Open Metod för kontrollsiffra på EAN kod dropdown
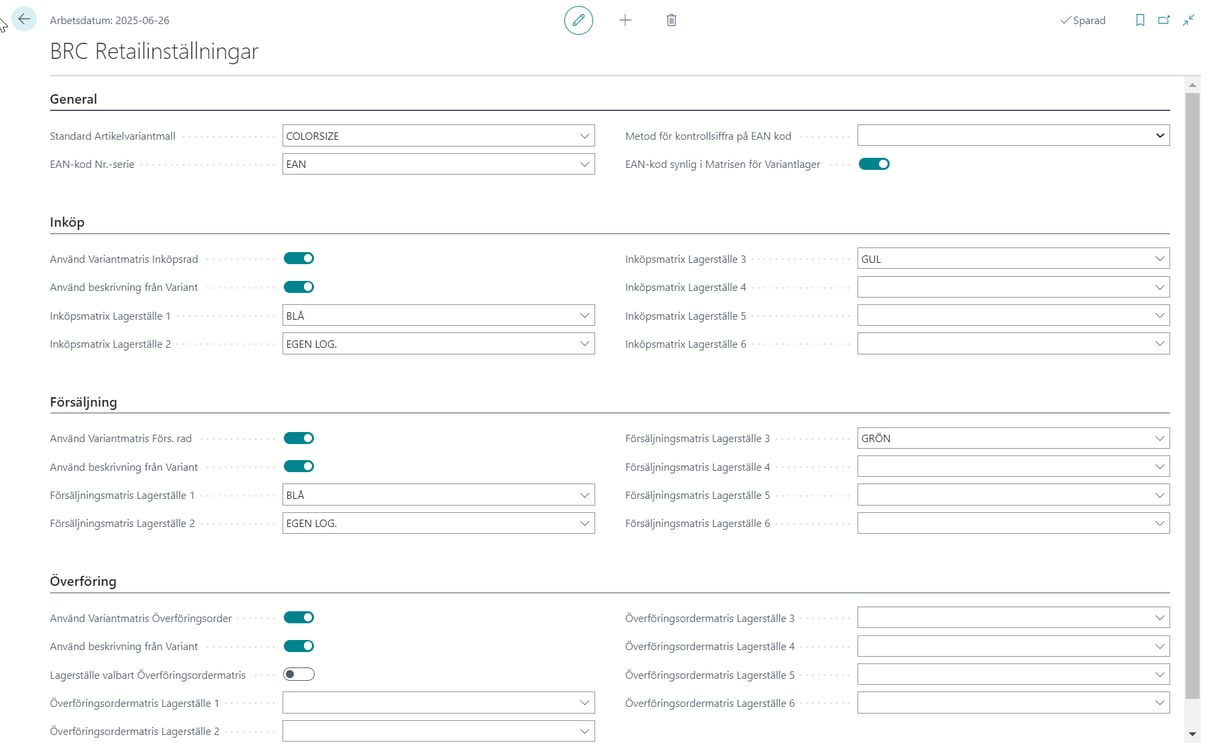The height and width of the screenshot is (743, 1215). 1159,136
